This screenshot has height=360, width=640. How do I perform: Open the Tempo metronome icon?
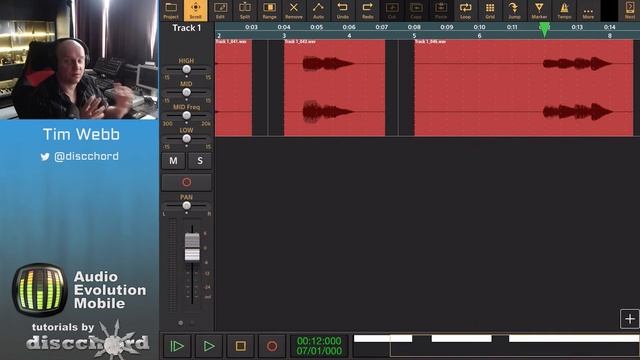(x=564, y=10)
